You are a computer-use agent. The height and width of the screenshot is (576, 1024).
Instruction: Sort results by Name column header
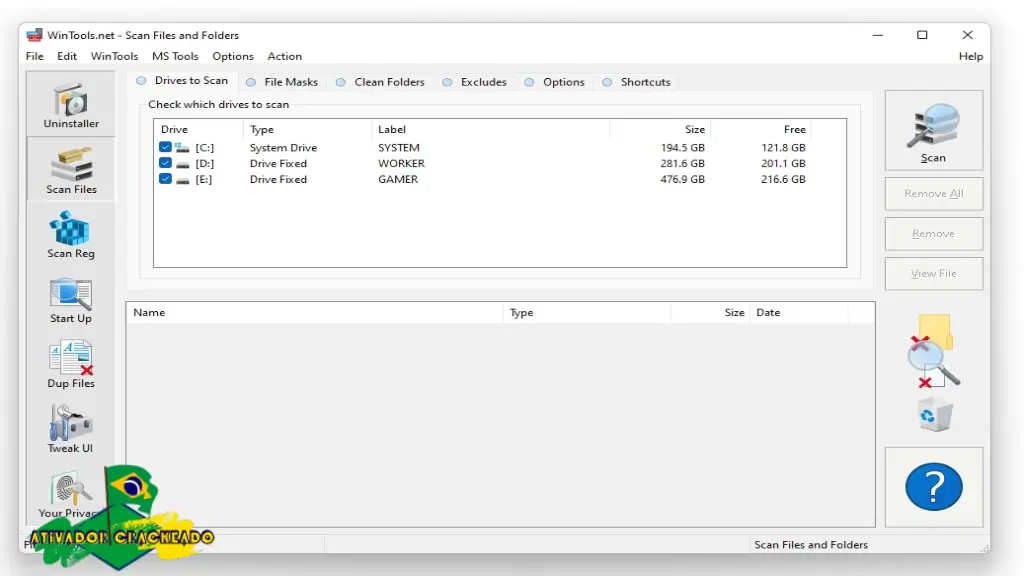coord(315,313)
